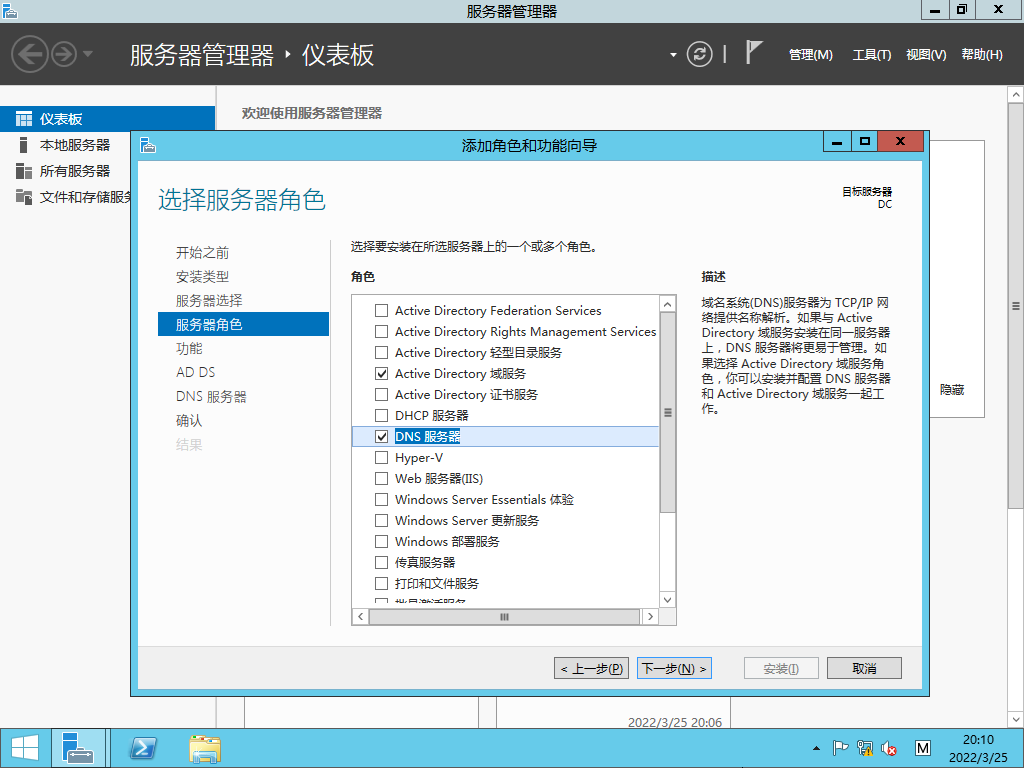Go to 服务器选择 wizard step
Screen dimensions: 1024x768
point(209,300)
